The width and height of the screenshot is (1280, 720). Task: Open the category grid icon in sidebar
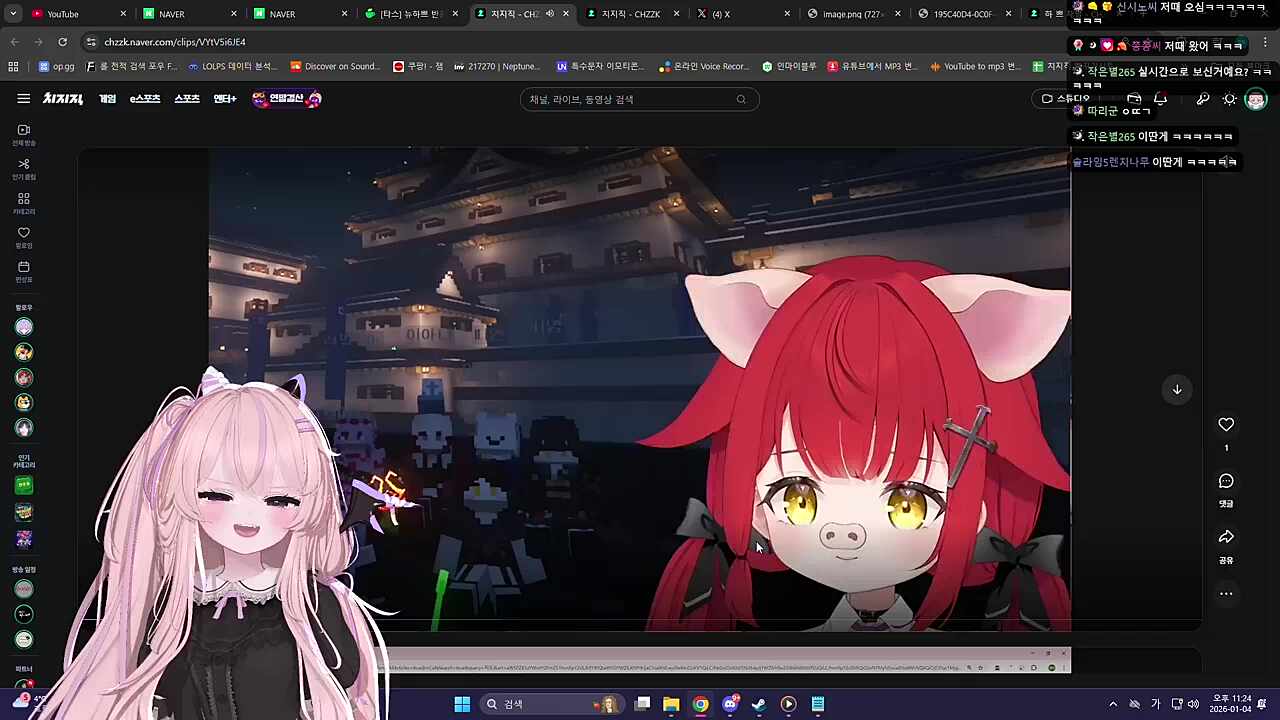tap(24, 199)
